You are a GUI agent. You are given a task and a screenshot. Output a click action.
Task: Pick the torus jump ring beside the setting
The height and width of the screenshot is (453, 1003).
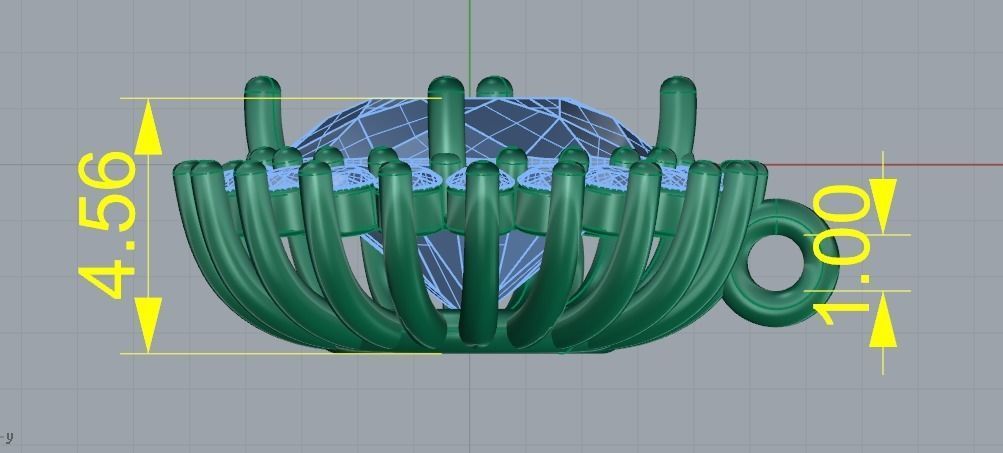780,263
